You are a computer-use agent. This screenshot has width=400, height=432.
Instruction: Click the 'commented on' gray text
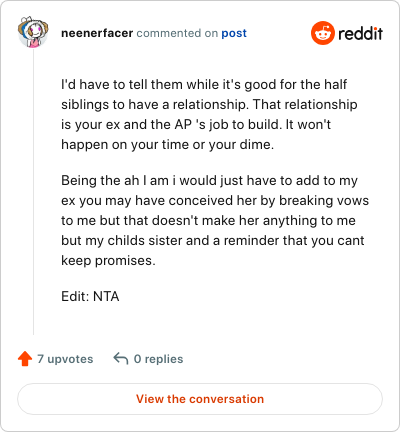coord(177,33)
